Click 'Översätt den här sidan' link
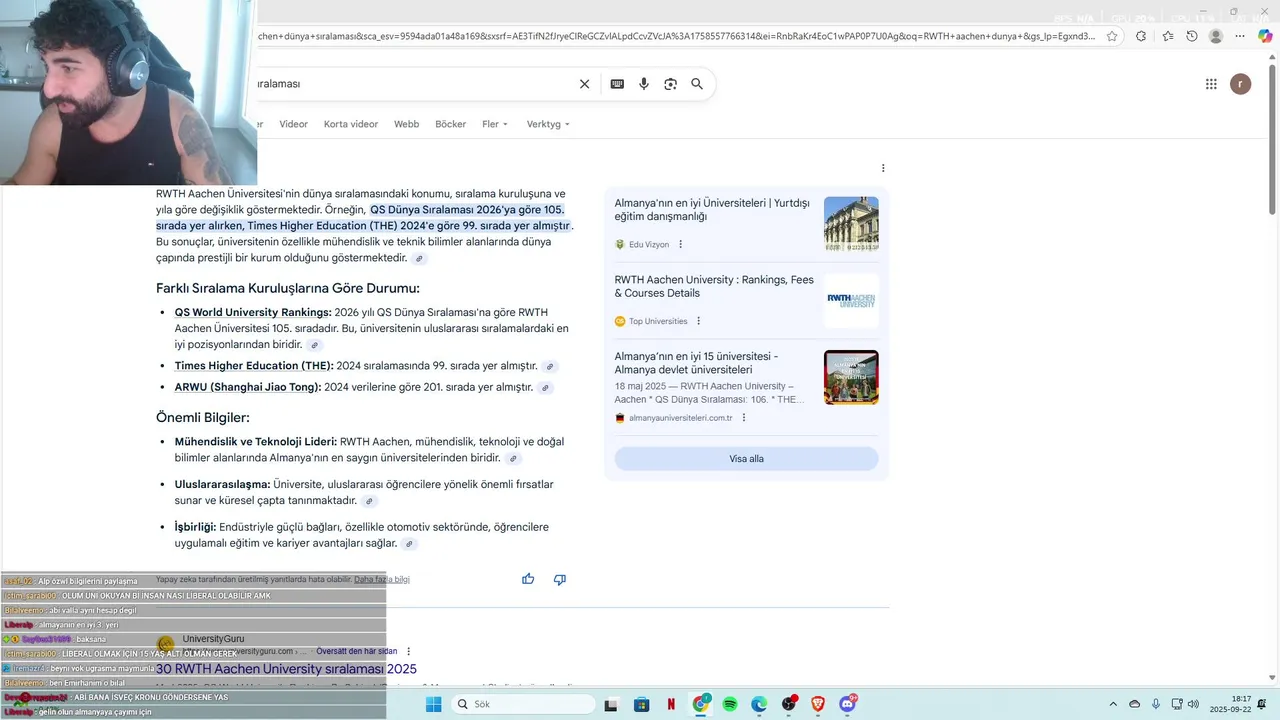This screenshot has width=1280, height=720. pyautogui.click(x=357, y=651)
